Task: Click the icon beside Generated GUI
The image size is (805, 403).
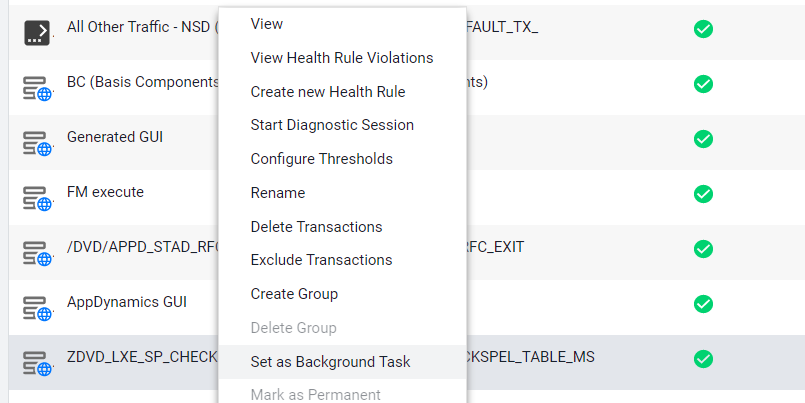Action: coord(37,143)
